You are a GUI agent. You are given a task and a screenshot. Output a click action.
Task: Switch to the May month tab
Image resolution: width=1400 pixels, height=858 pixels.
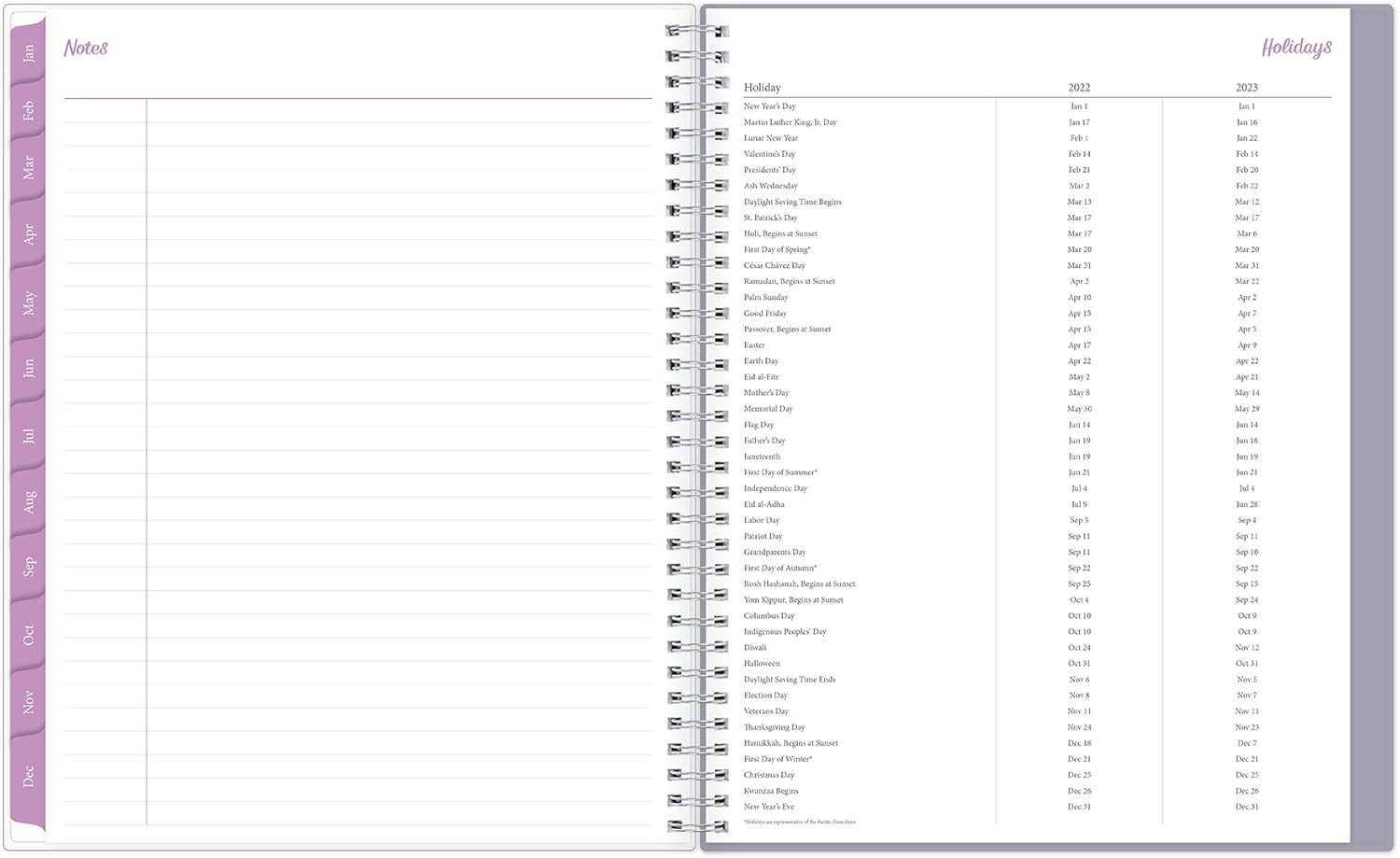[28, 302]
